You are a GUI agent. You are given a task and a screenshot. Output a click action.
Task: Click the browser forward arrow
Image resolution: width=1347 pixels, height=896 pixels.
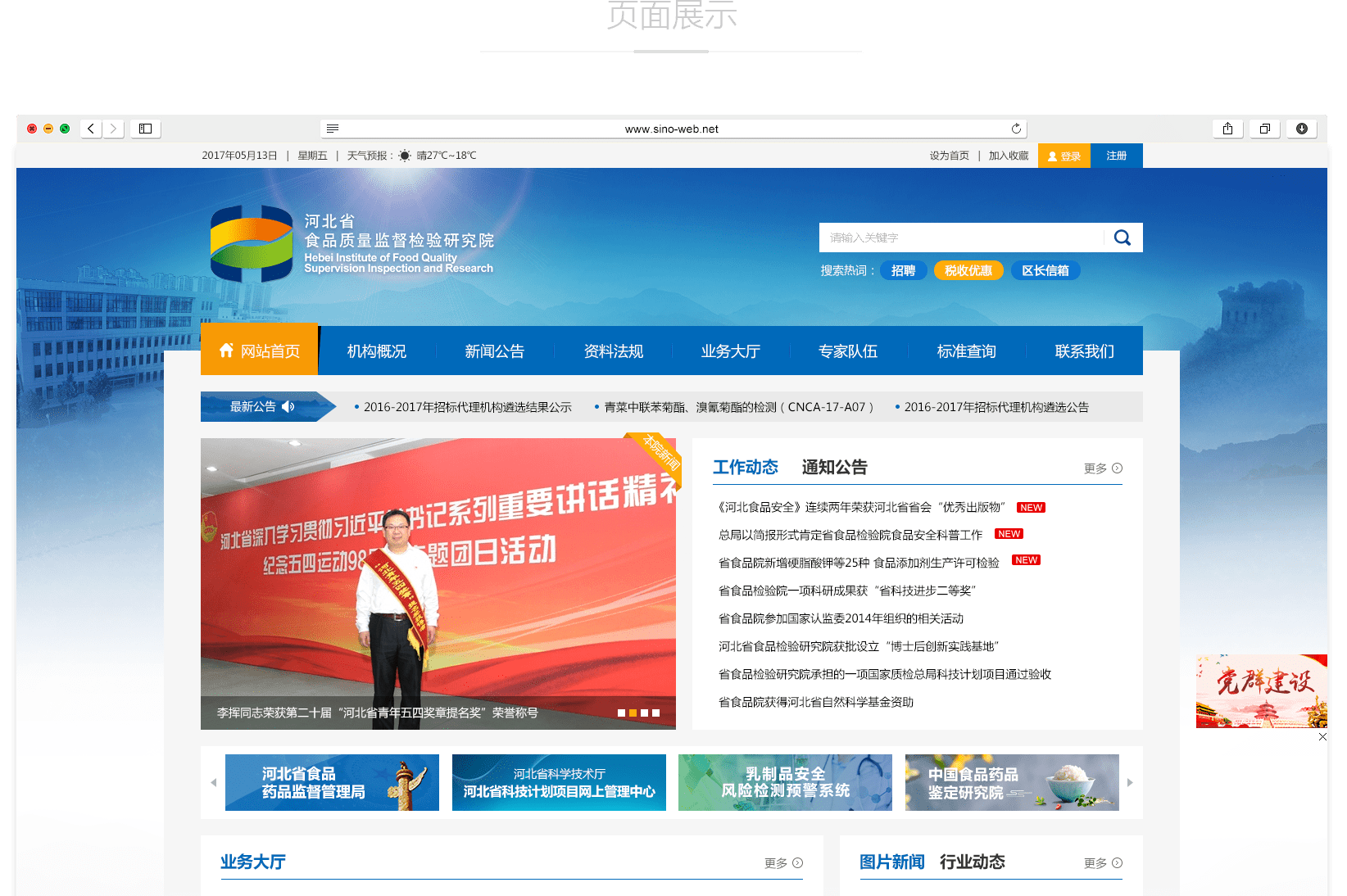[114, 129]
